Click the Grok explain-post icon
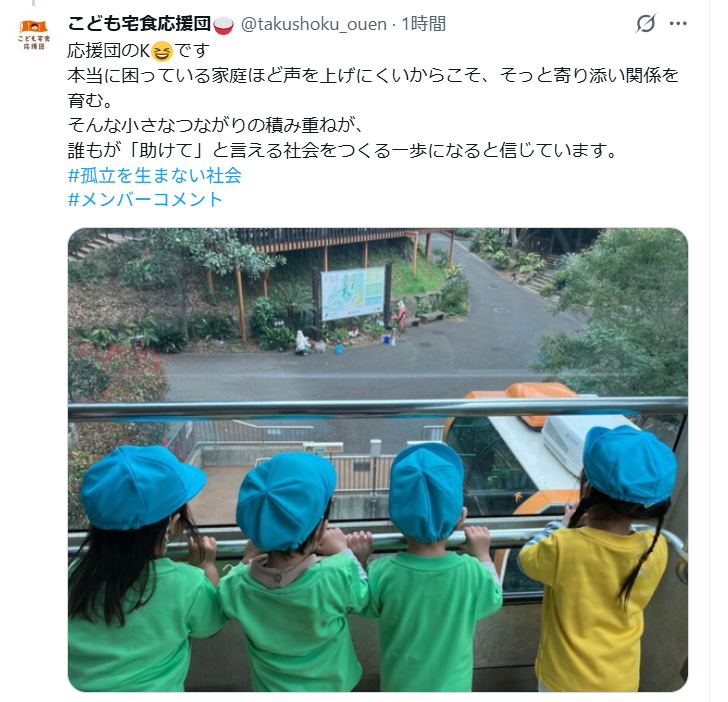Viewport: 728px width, 702px height. coord(645,23)
